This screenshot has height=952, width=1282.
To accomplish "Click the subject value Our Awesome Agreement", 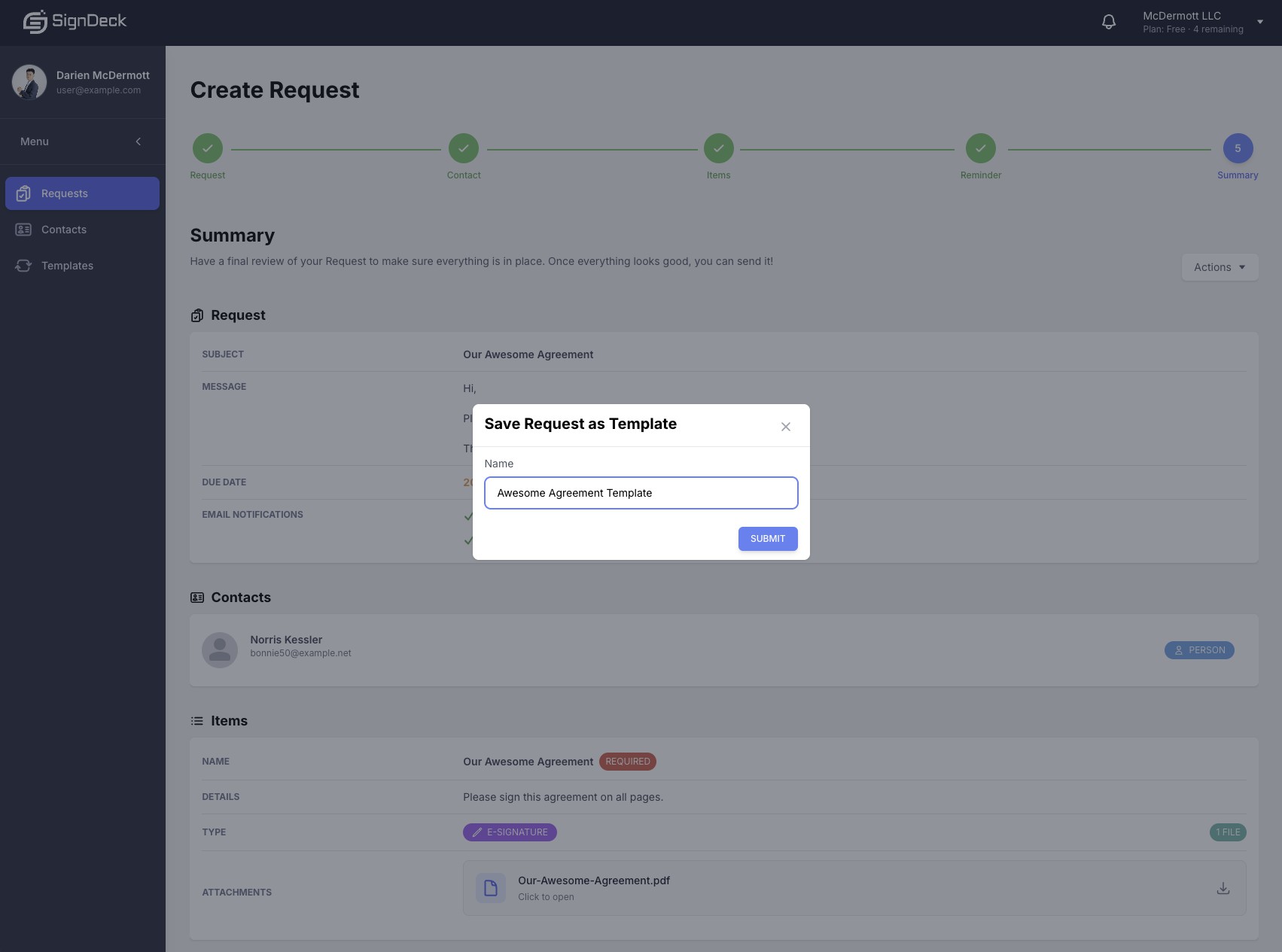I will (528, 354).
